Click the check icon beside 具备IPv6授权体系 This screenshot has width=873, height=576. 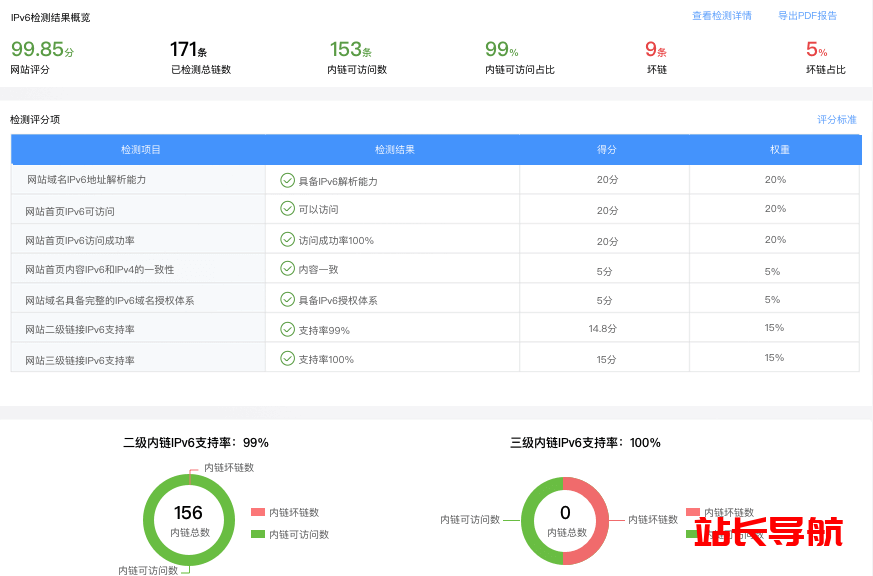287,299
